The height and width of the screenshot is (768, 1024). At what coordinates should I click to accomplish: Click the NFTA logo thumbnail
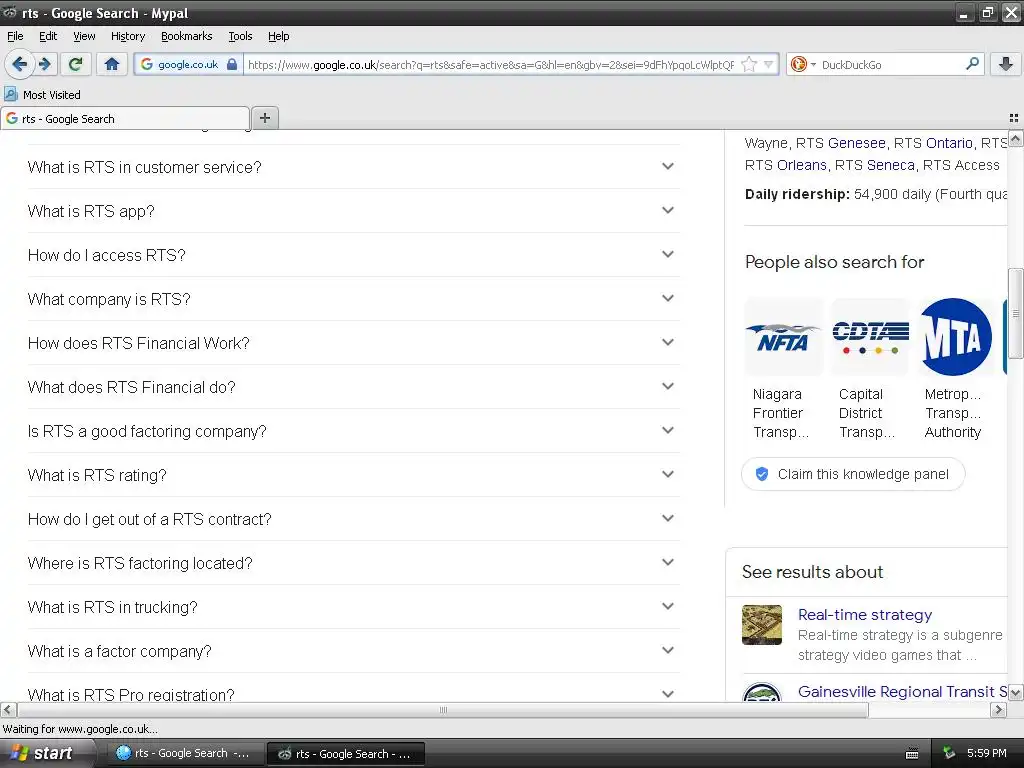(x=784, y=337)
